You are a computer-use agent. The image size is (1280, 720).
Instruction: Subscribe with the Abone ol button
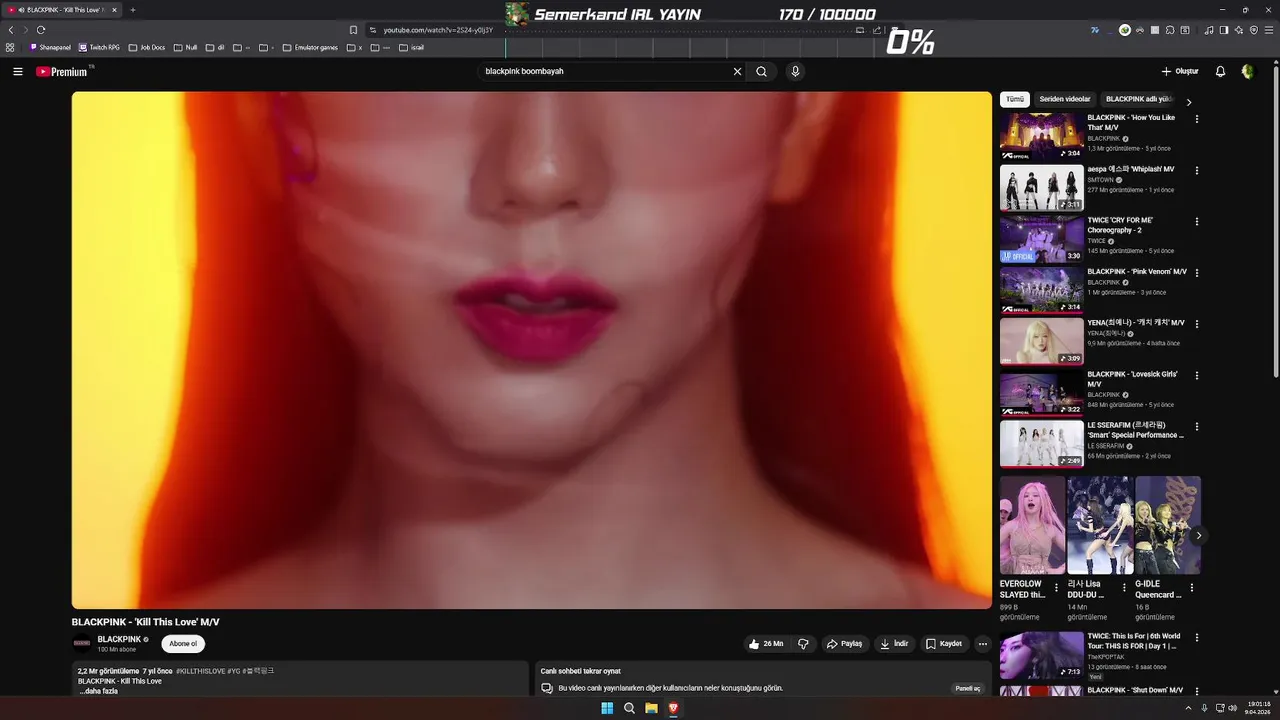[183, 644]
